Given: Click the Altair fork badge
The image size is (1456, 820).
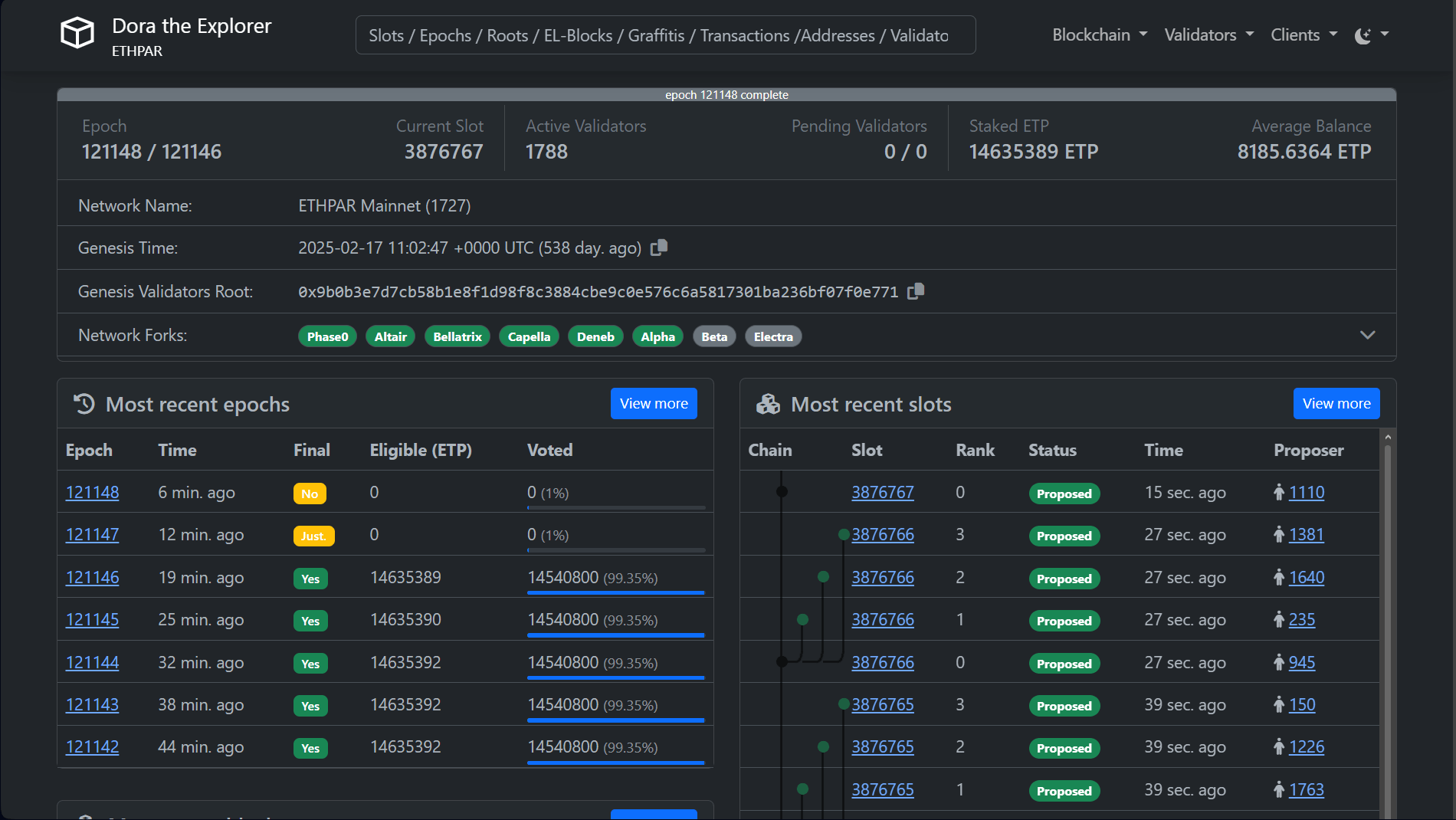Looking at the screenshot, I should (391, 336).
